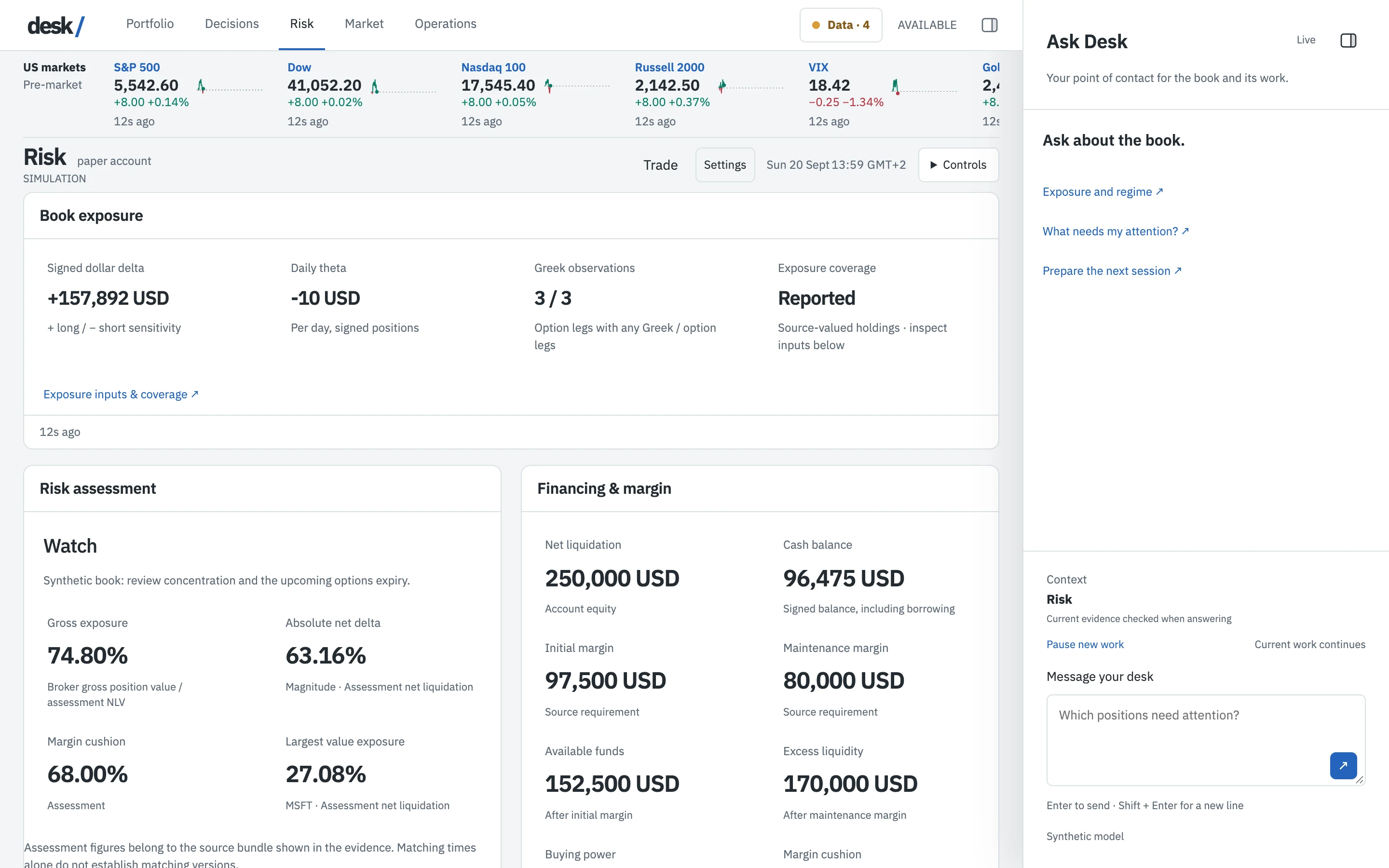Click the 250,000 USD net liquidation value
The height and width of the screenshot is (868, 1389).
612,578
